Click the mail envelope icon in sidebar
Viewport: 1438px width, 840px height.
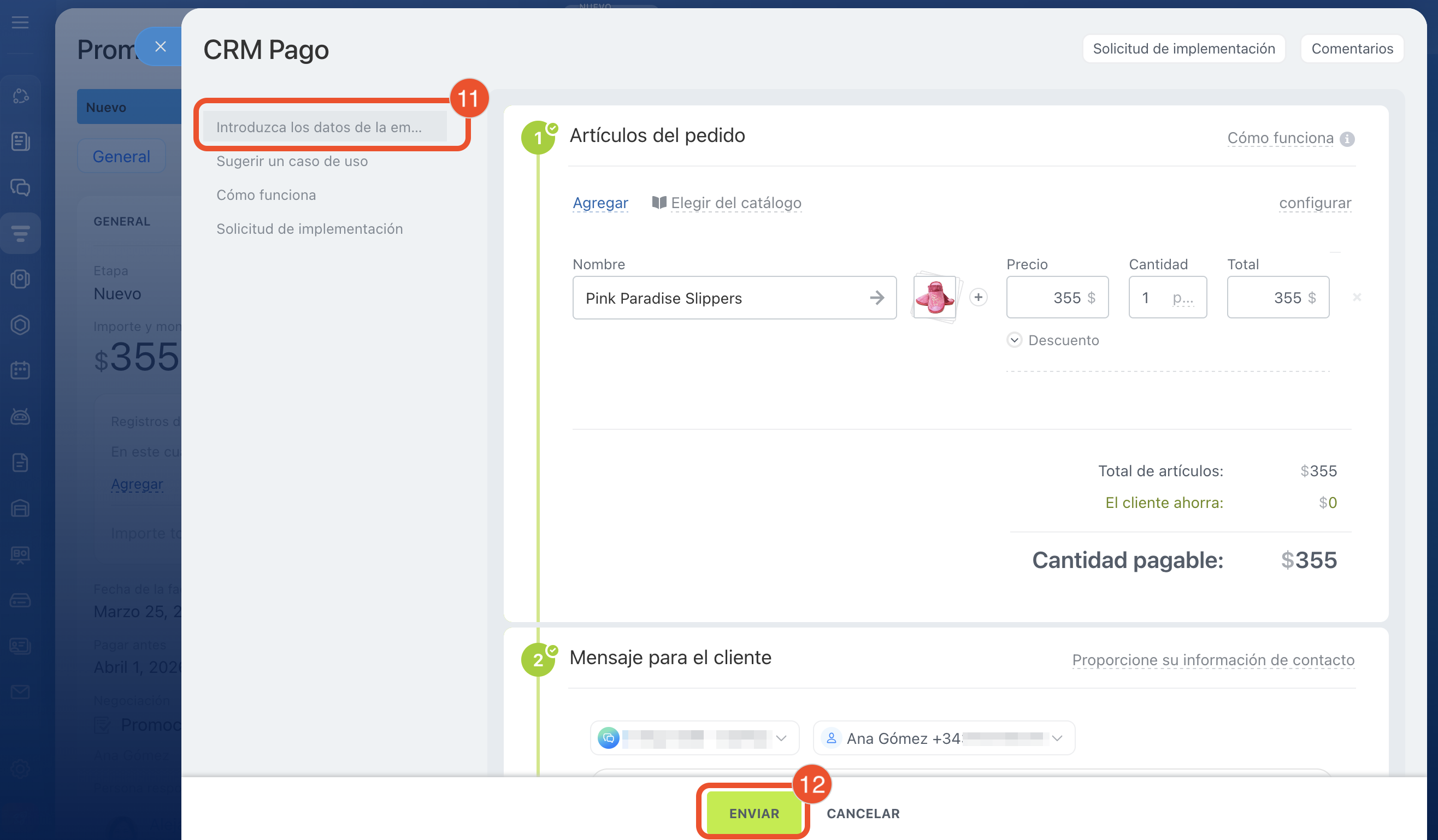[x=20, y=692]
